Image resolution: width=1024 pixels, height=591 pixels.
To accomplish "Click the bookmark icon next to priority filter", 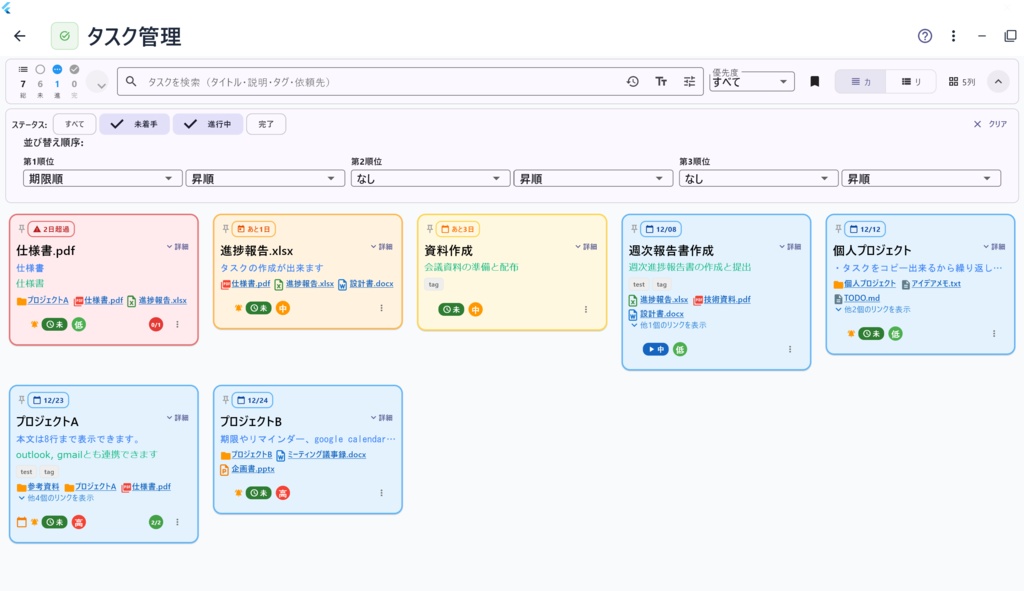I will point(815,80).
